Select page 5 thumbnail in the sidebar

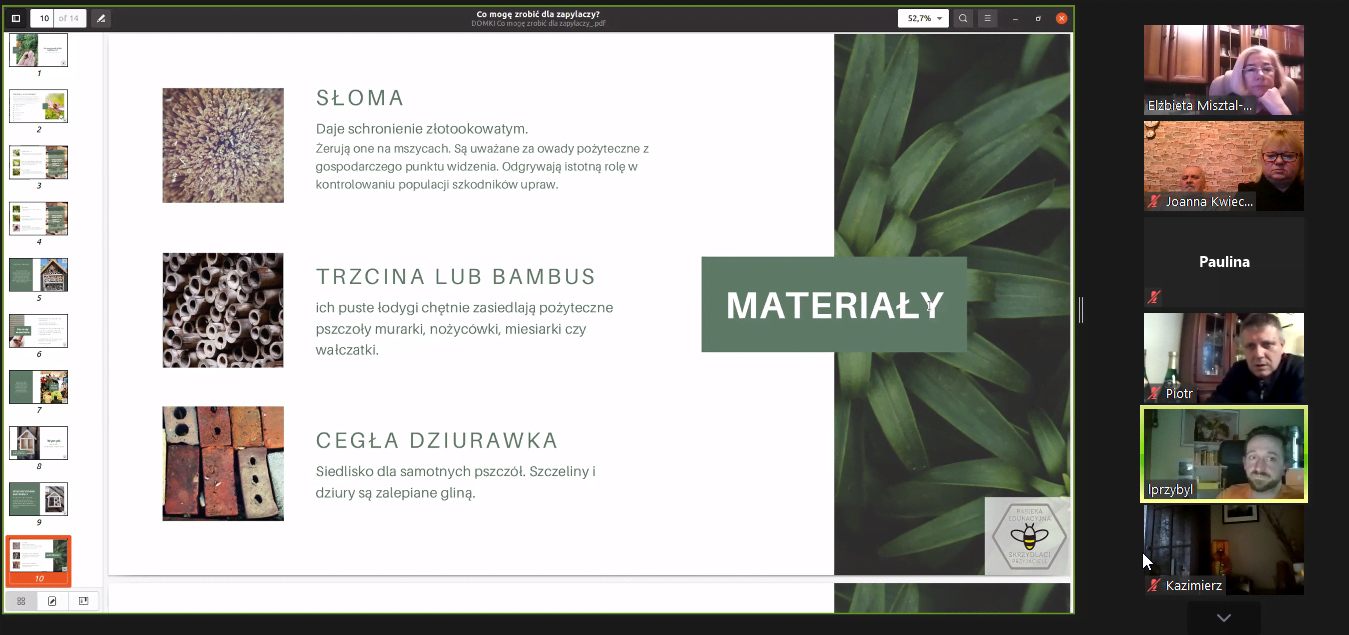coord(39,274)
